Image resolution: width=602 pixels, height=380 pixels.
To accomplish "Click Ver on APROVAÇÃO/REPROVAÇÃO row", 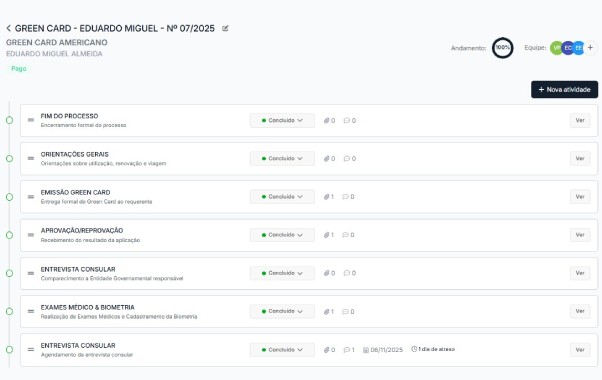I will (580, 235).
